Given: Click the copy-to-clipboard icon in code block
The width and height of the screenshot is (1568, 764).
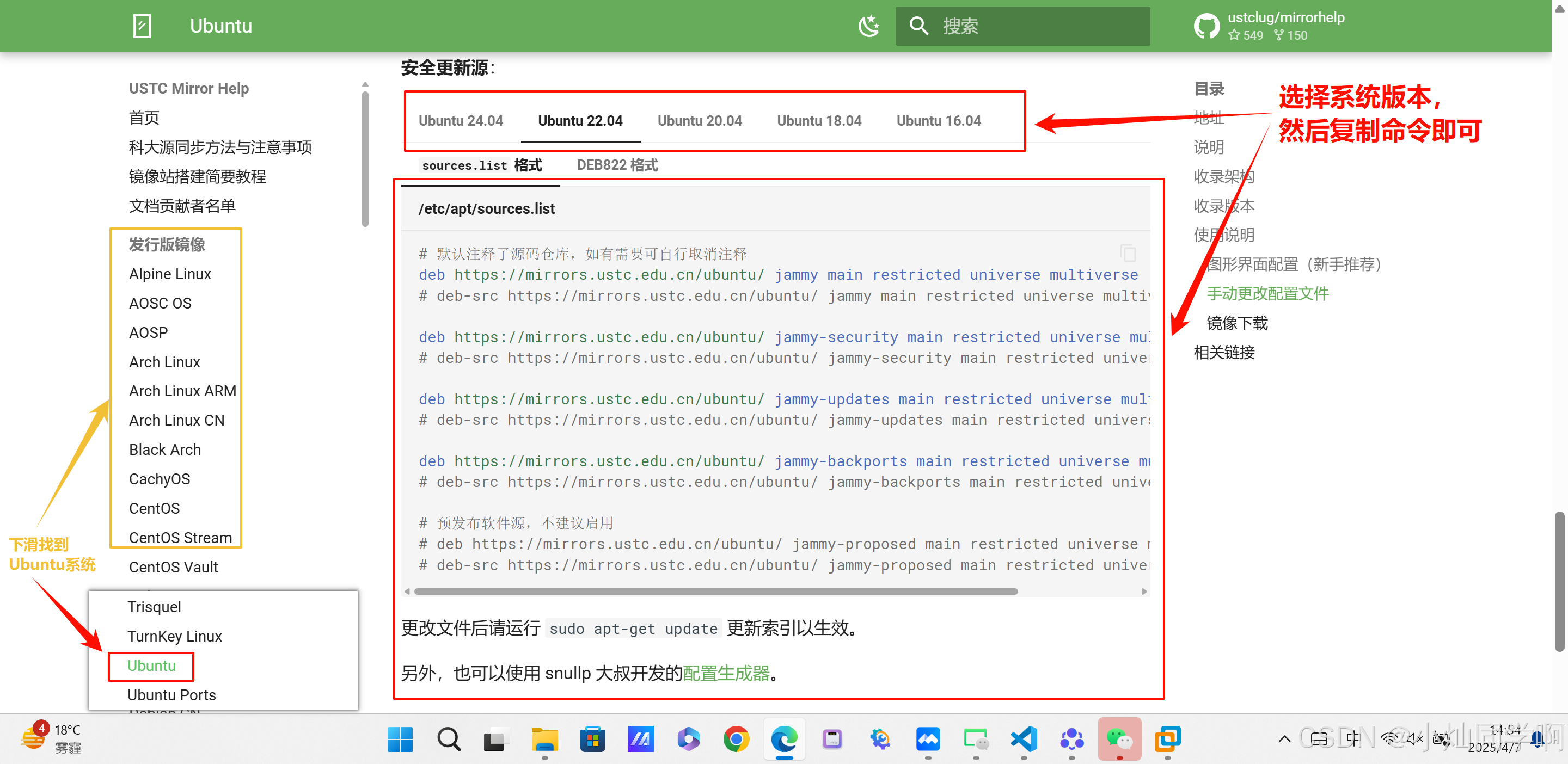Looking at the screenshot, I should 1128,253.
